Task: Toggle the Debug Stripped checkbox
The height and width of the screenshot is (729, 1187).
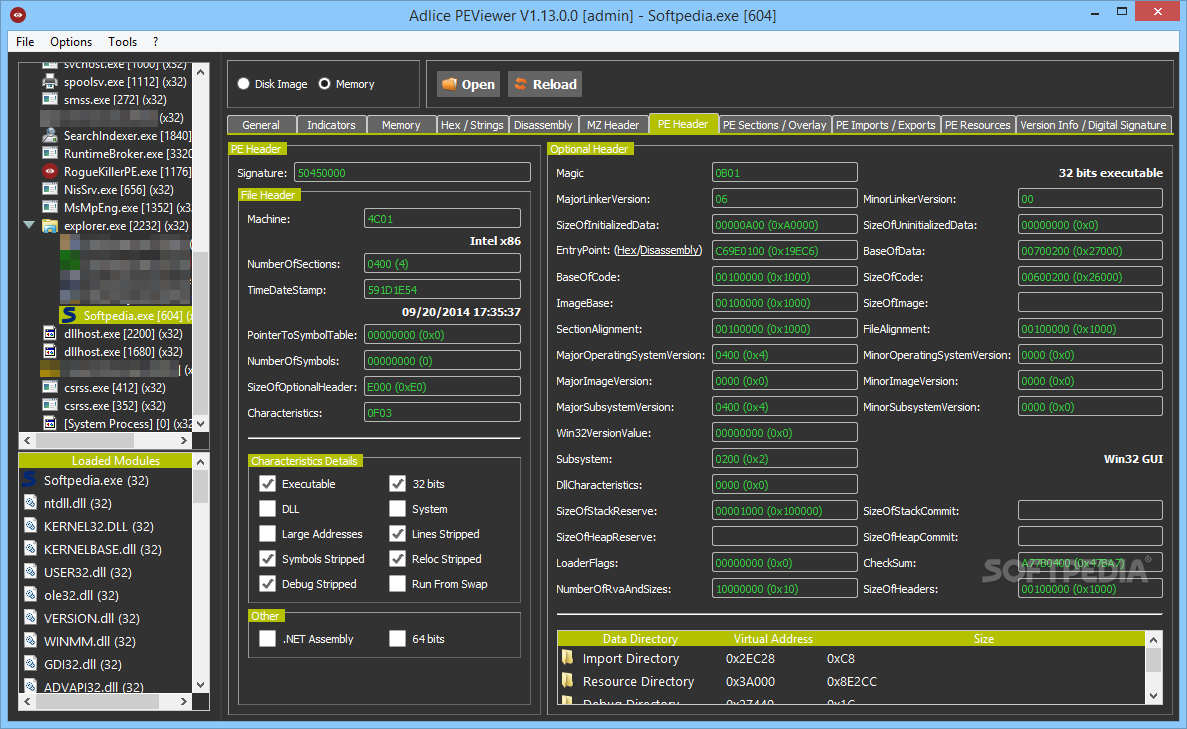Action: (267, 584)
